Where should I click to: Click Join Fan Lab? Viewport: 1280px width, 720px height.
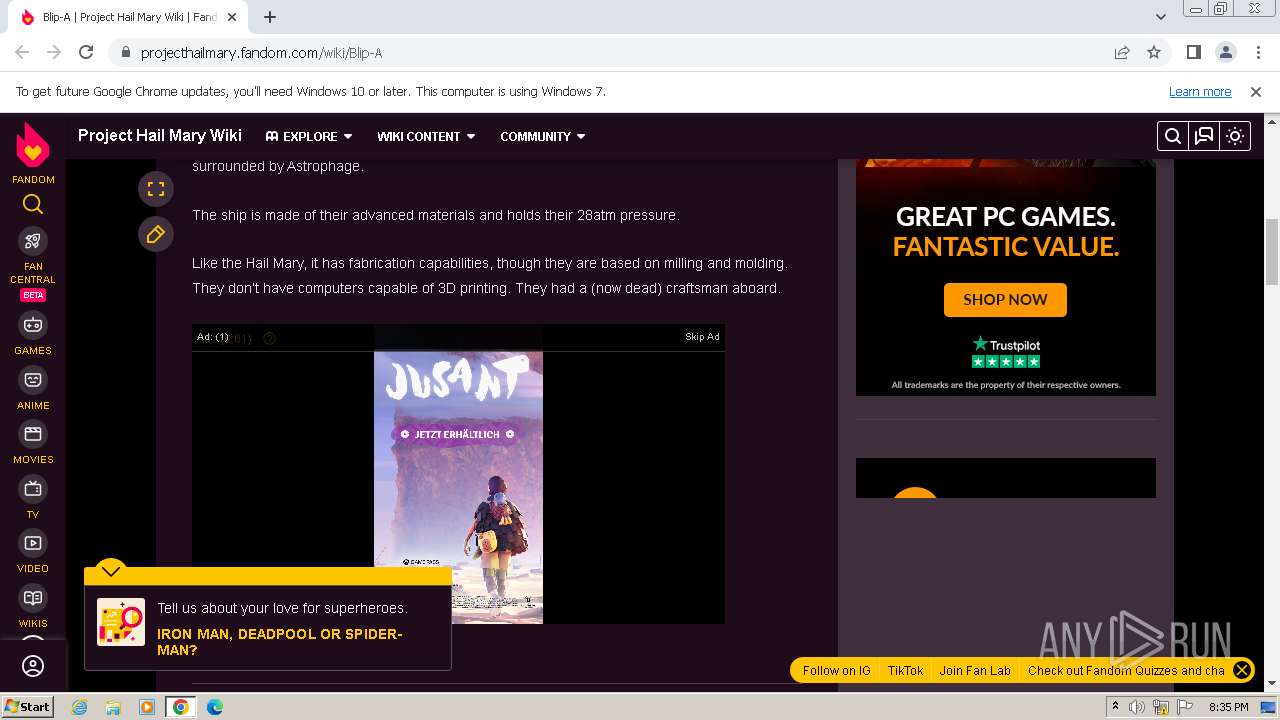pos(975,671)
